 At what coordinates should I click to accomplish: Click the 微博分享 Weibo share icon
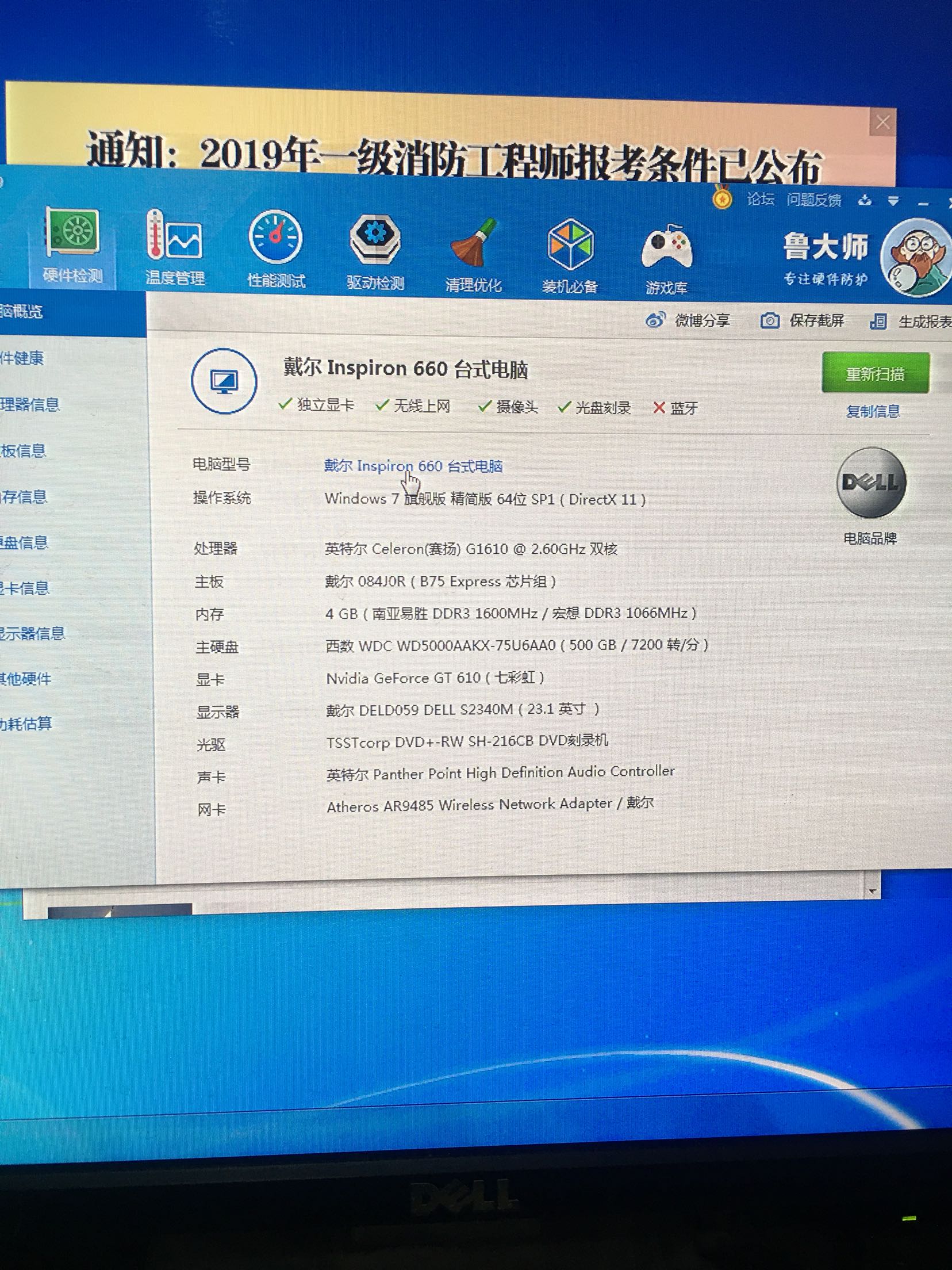(655, 320)
